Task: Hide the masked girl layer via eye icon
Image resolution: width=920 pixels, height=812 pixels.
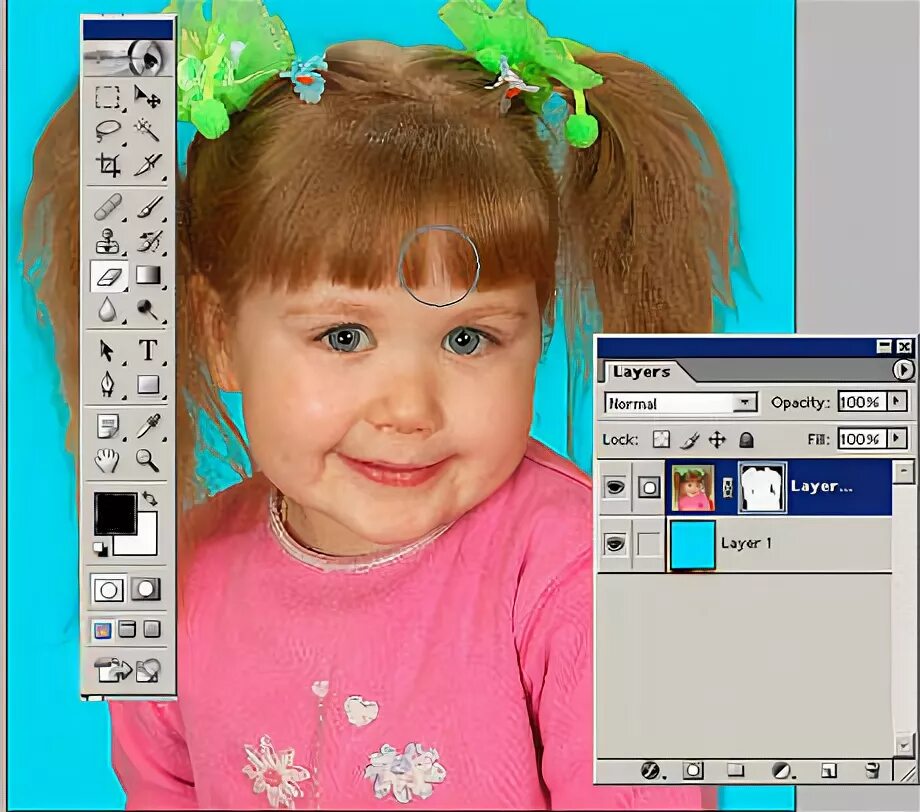Action: coord(614,487)
